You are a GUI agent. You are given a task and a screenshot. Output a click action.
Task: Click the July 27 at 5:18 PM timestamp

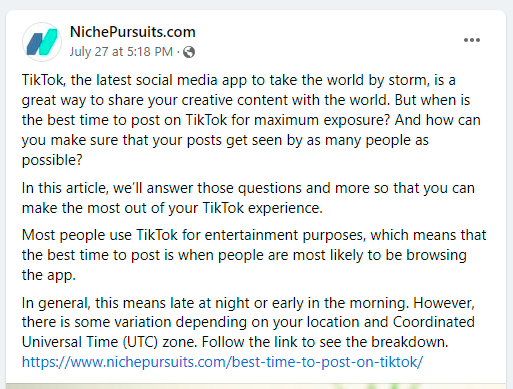point(121,52)
